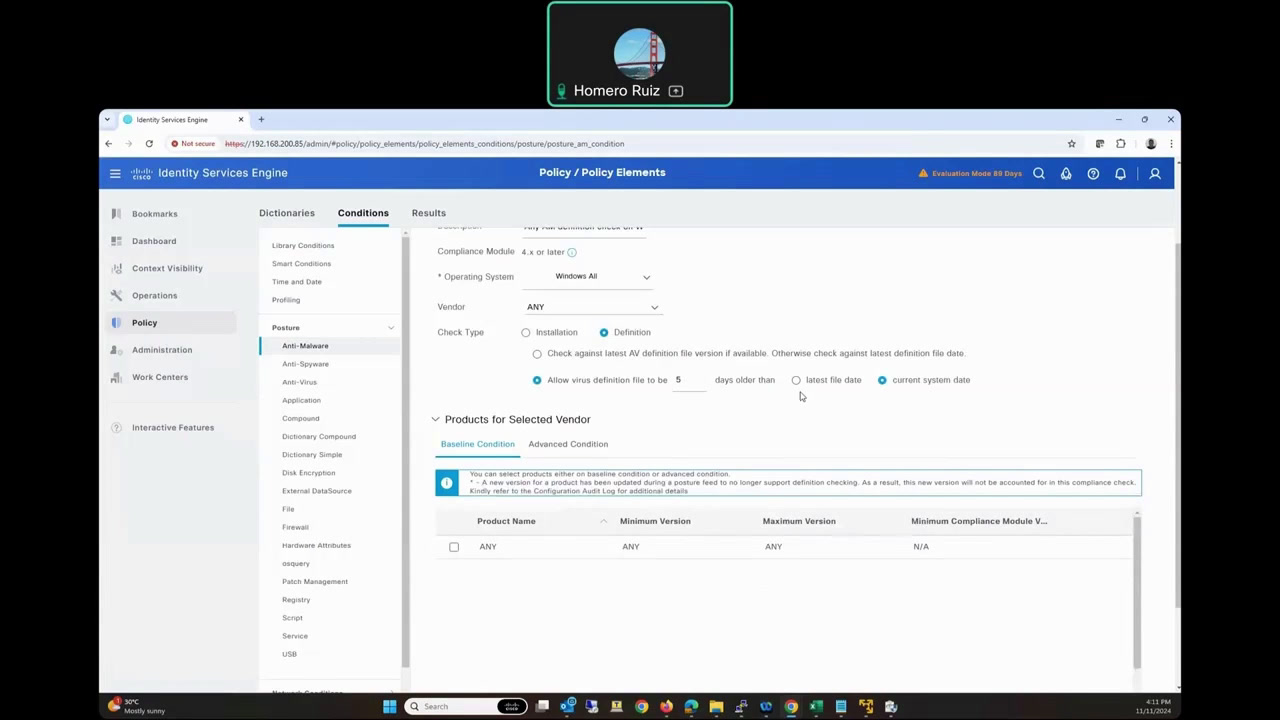Select 'Allow virus definition file to be' radio
The width and height of the screenshot is (1280, 720).
click(537, 380)
